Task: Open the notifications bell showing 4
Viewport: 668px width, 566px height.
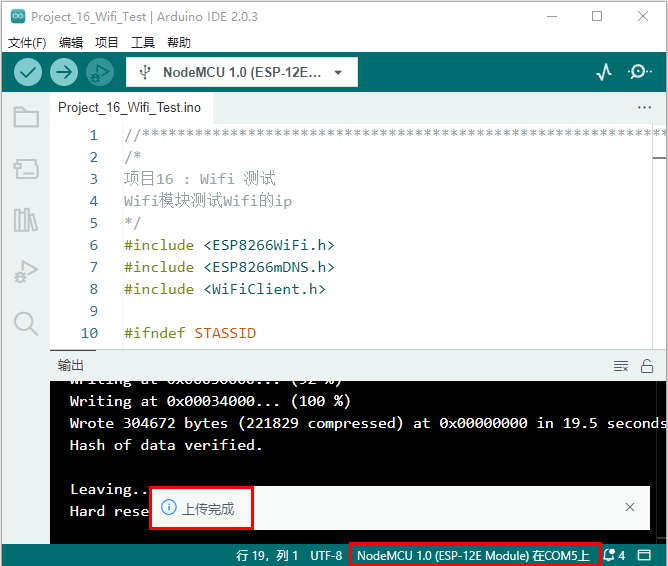Action: [x=614, y=555]
